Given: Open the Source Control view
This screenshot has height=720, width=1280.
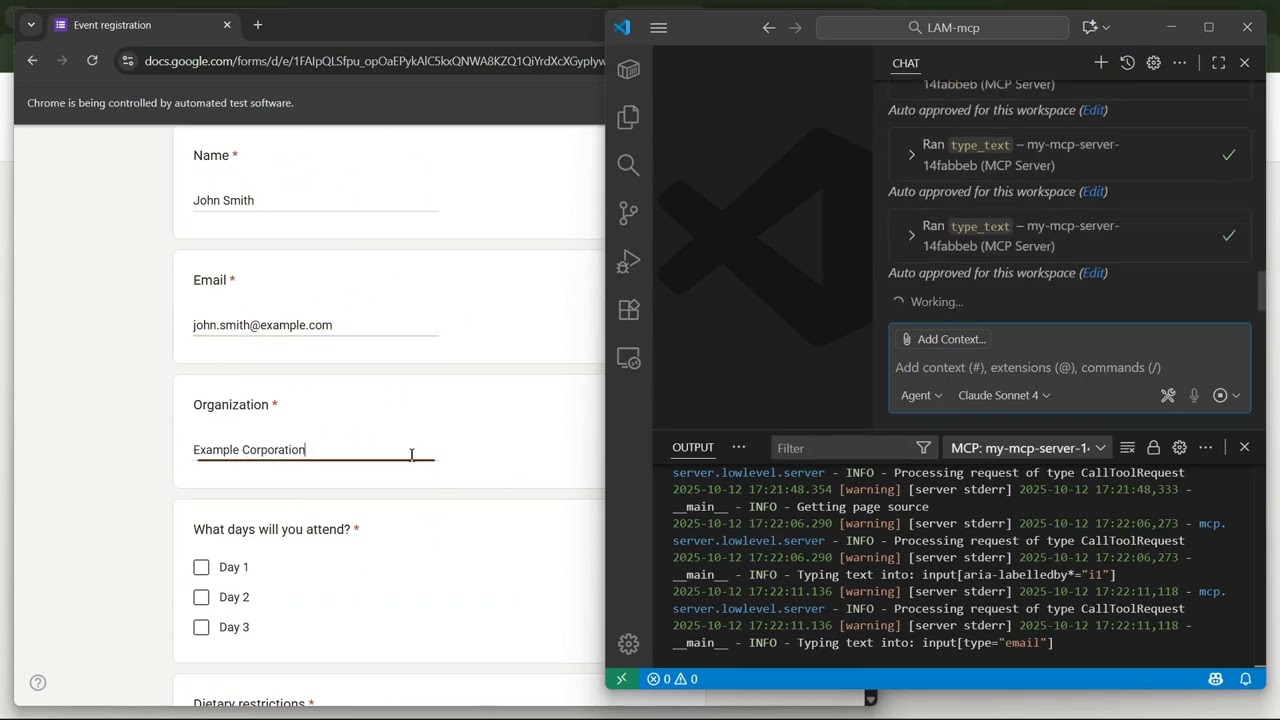Looking at the screenshot, I should pos(628,213).
